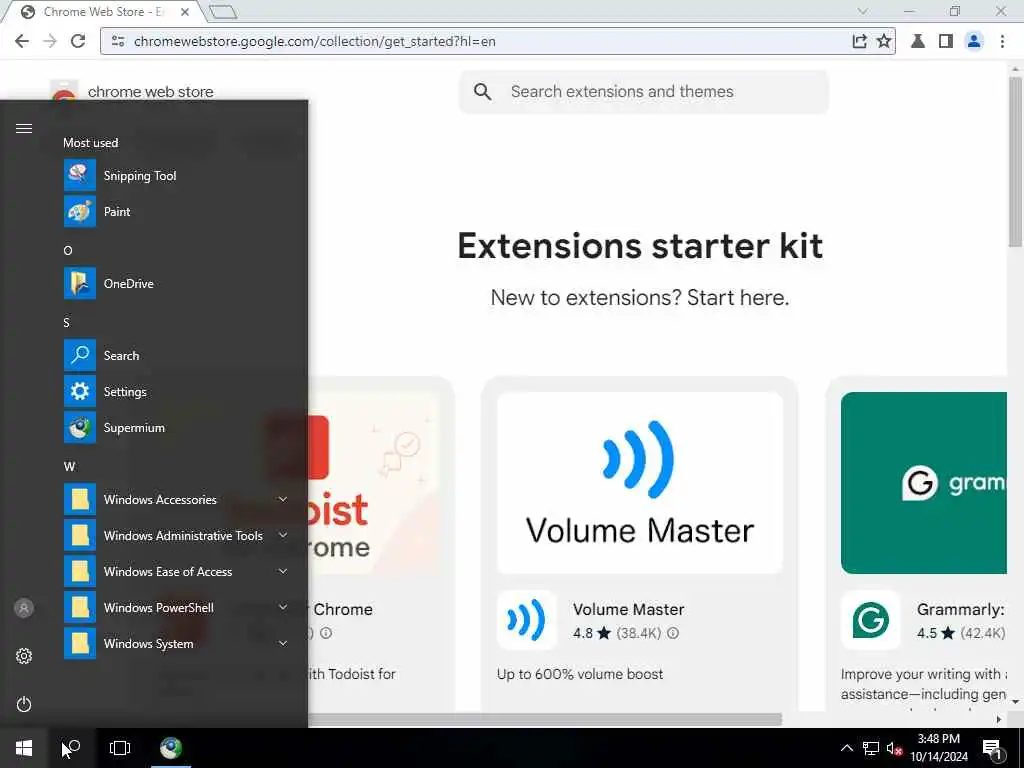View site information icon in address bar
The width and height of the screenshot is (1024, 768).
(118, 41)
